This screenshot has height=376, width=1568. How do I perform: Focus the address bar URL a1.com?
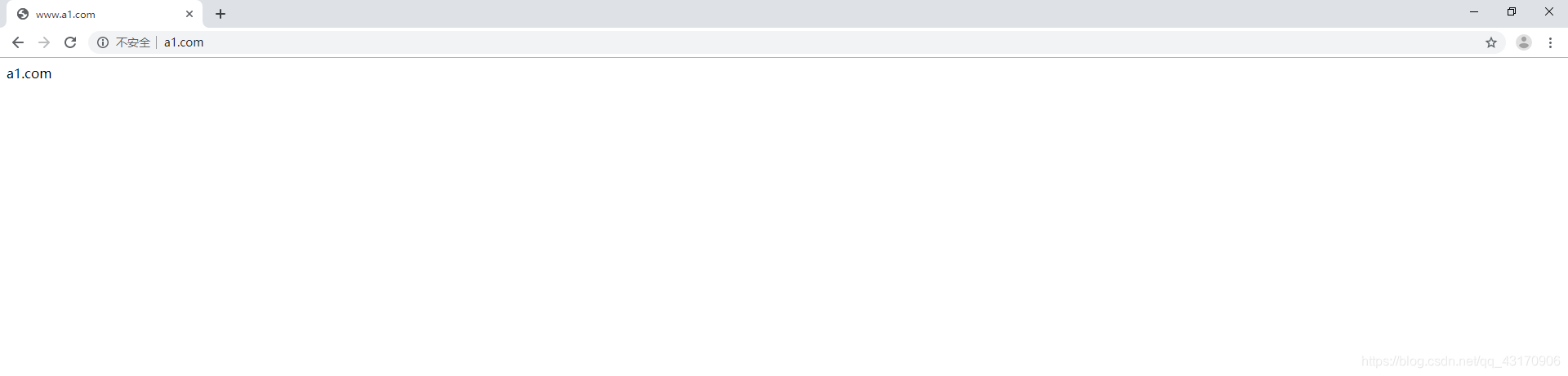[184, 42]
